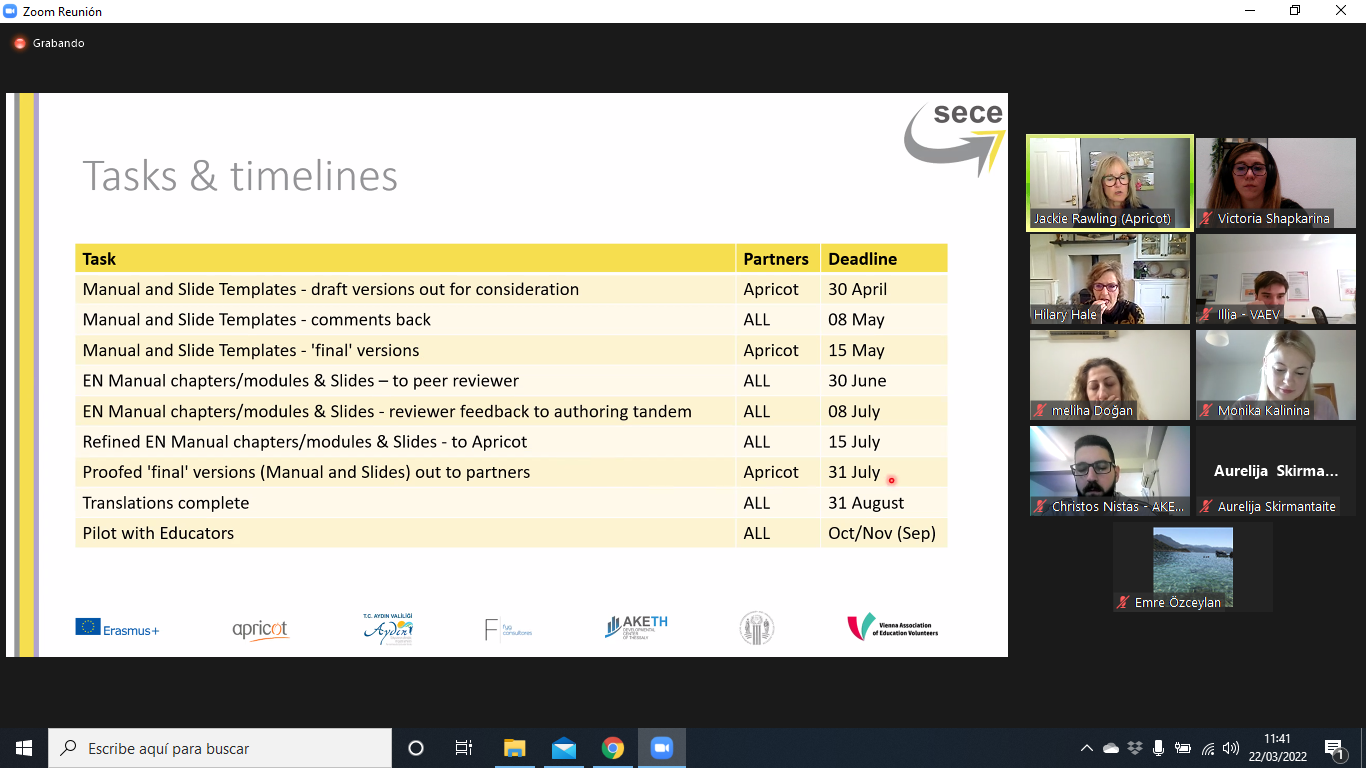
Task: Open File Explorer from the taskbar
Action: point(514,748)
